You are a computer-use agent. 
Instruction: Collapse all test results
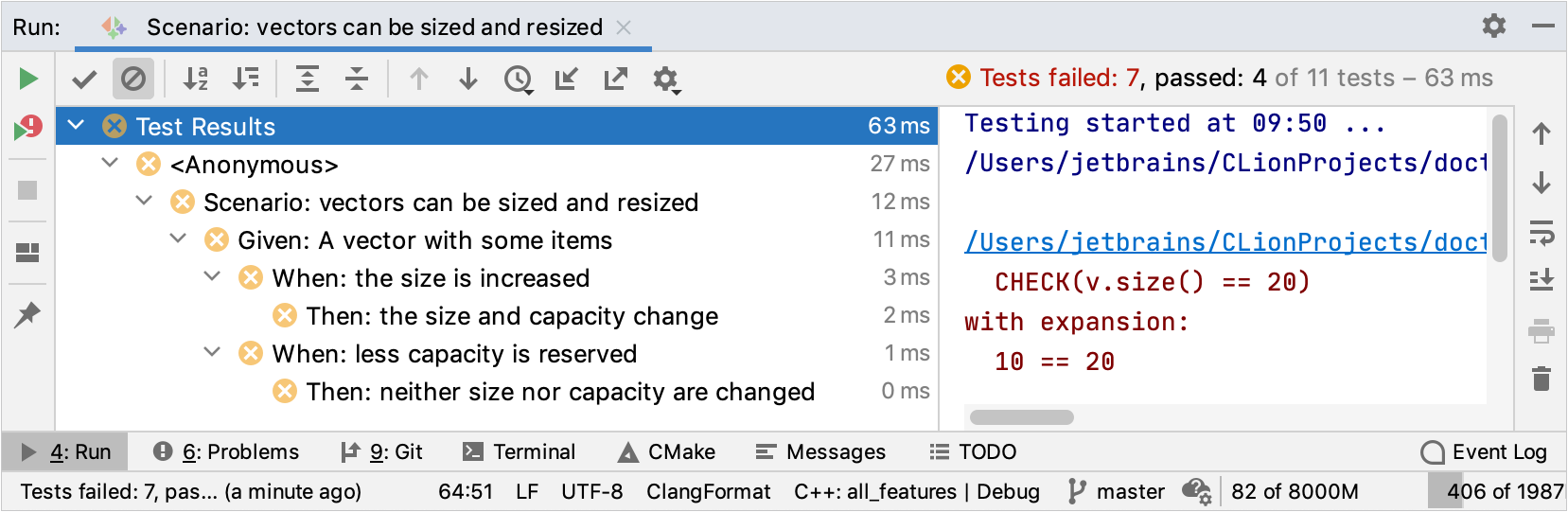tap(357, 79)
